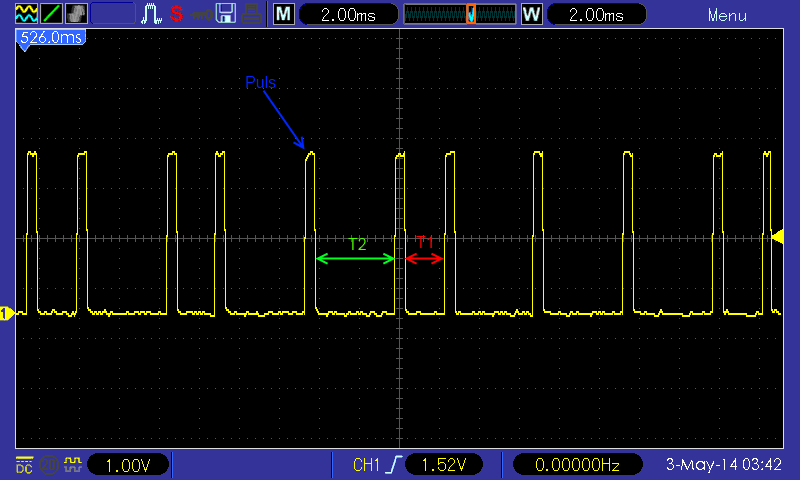Viewport: 800px width, 480px height.
Task: Click the W window timebase icon
Action: pos(531,14)
